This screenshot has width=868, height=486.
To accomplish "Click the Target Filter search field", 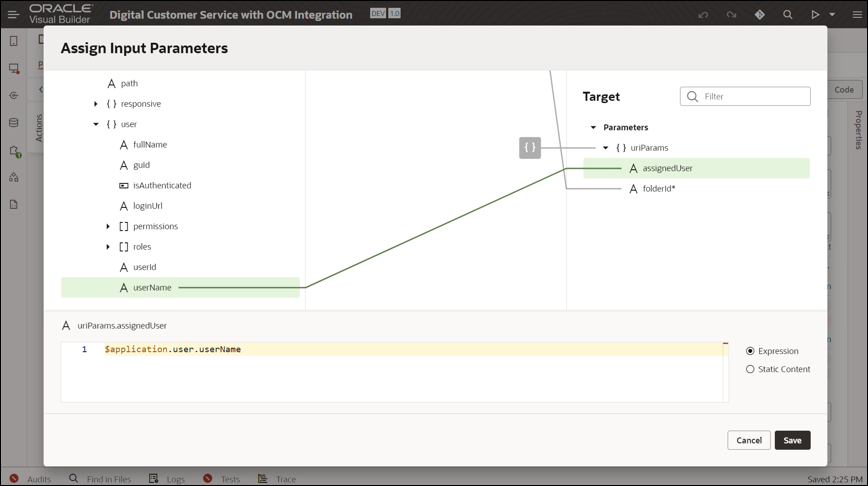I will click(x=745, y=96).
